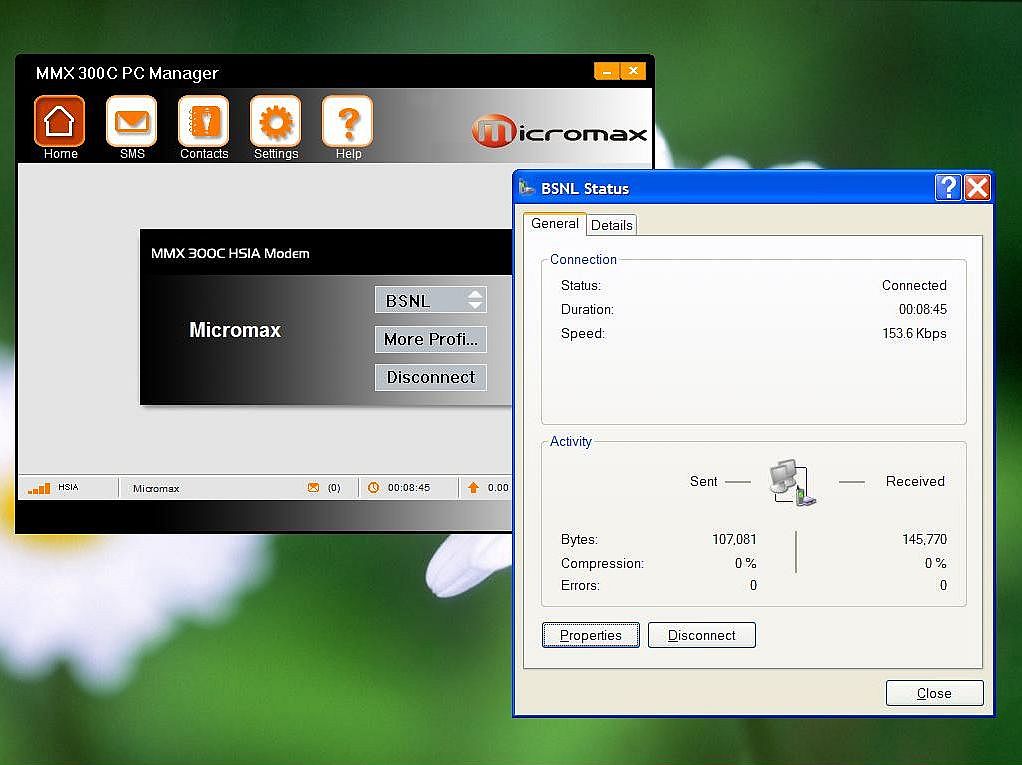Image resolution: width=1022 pixels, height=765 pixels.
Task: Click the More Profi... button
Action: pos(430,339)
